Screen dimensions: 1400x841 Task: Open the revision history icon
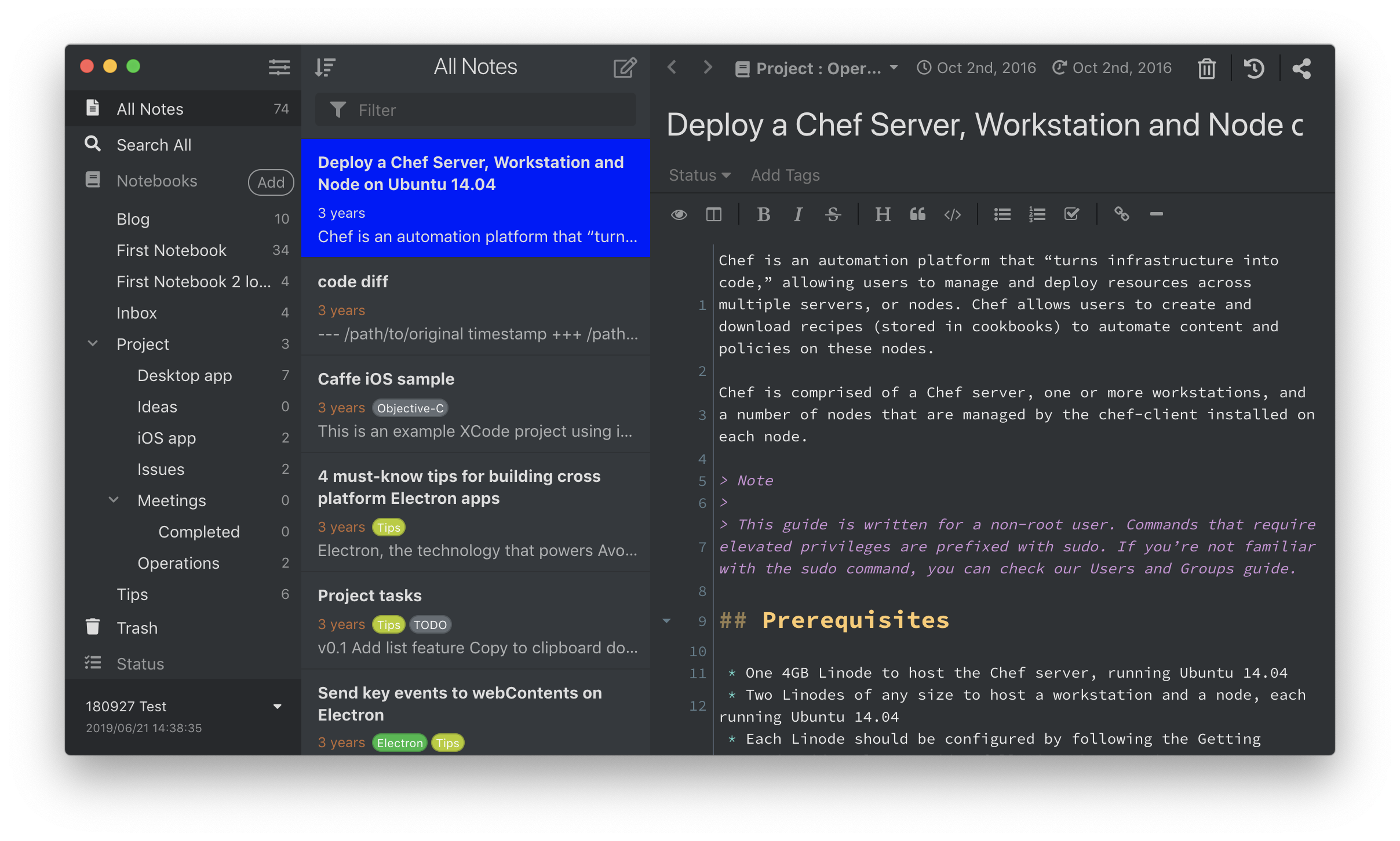point(1254,68)
